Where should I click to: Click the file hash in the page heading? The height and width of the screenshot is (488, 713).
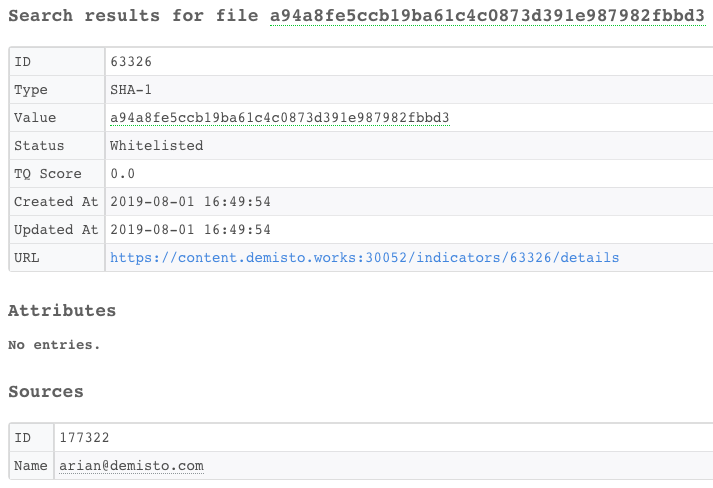pos(487,17)
